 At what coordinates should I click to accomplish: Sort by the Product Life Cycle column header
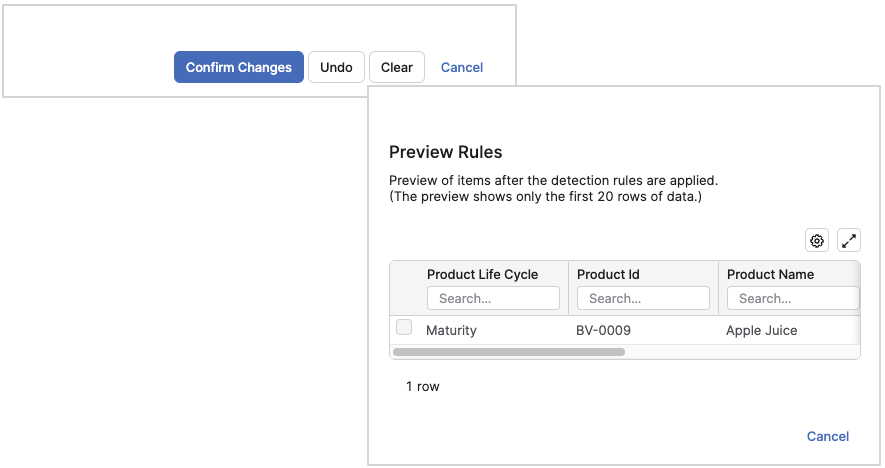click(482, 274)
